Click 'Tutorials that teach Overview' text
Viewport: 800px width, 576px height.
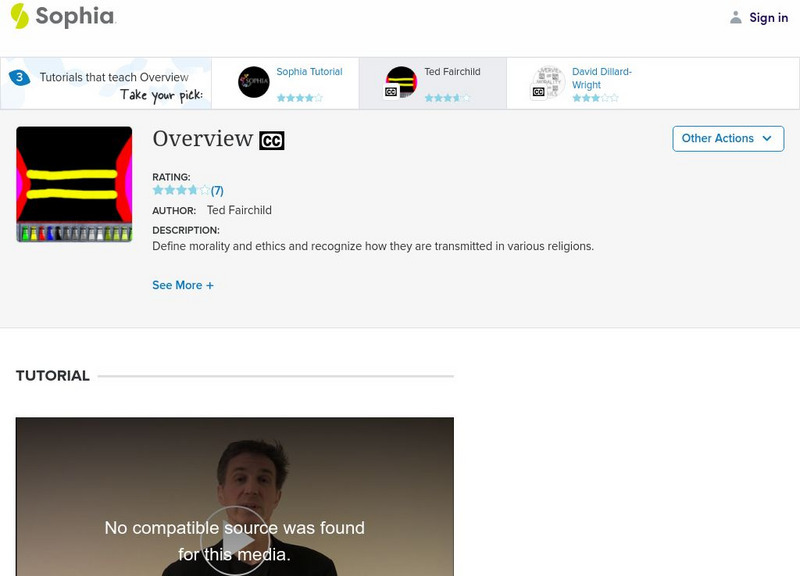pyautogui.click(x=114, y=78)
